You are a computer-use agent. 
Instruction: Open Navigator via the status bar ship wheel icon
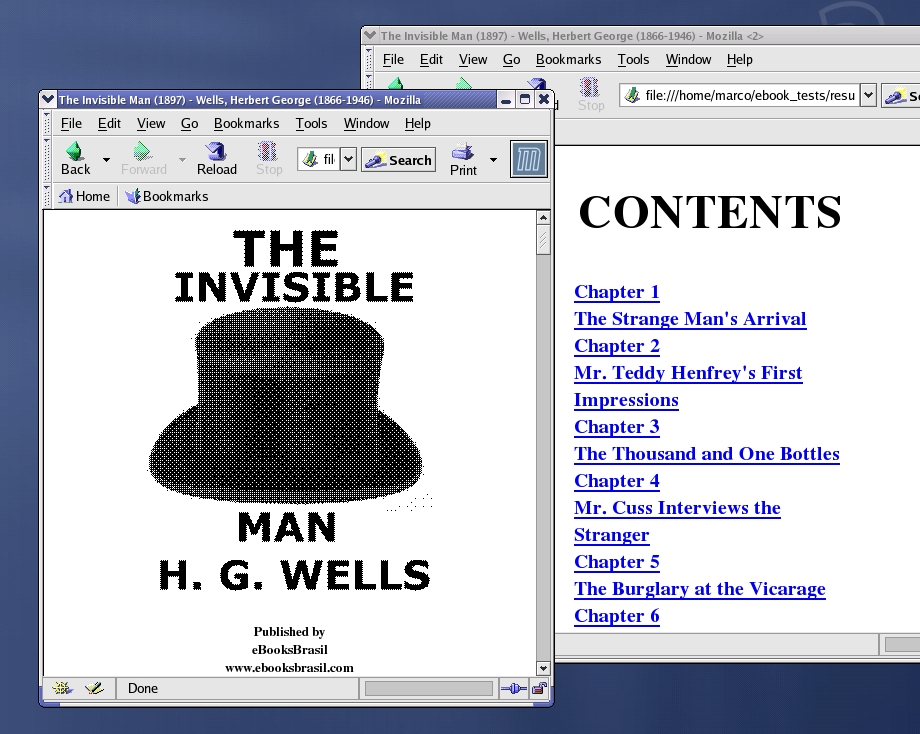(x=62, y=688)
